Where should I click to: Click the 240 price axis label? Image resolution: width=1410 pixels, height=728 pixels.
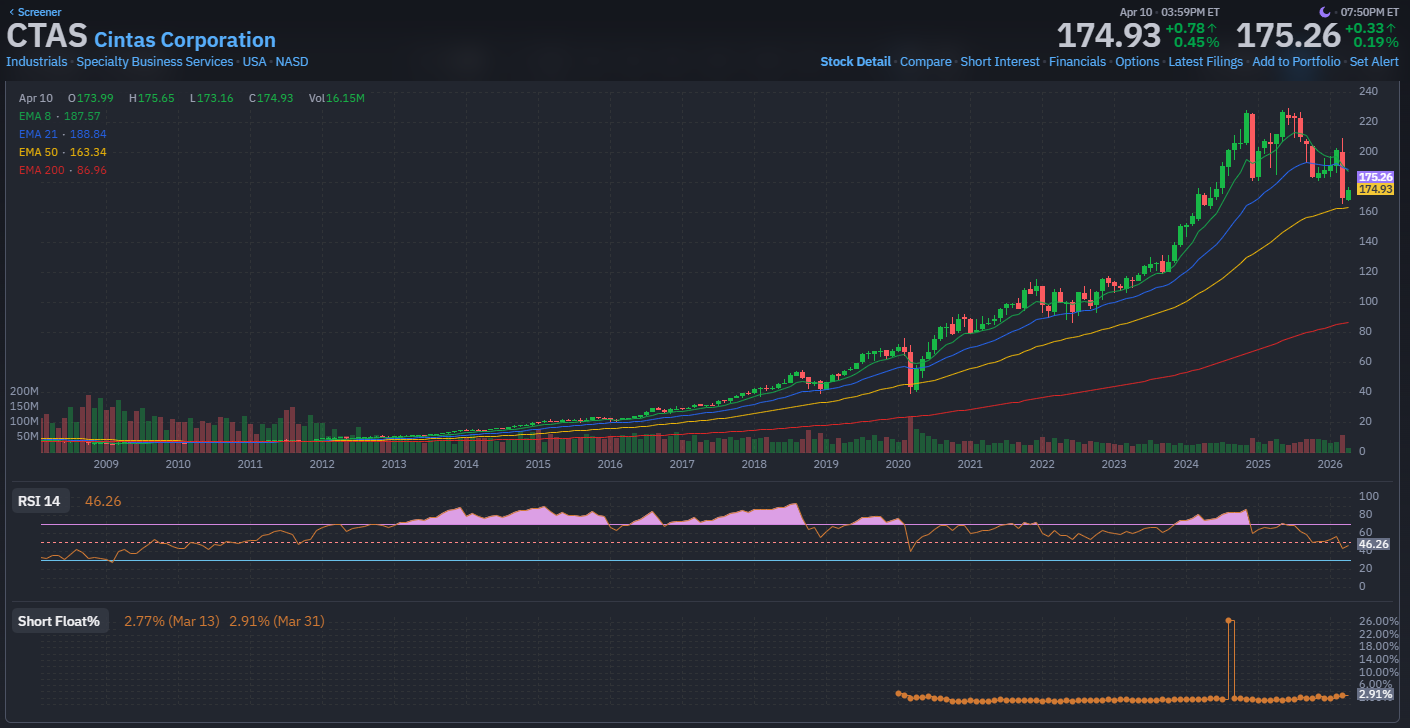coord(1368,91)
